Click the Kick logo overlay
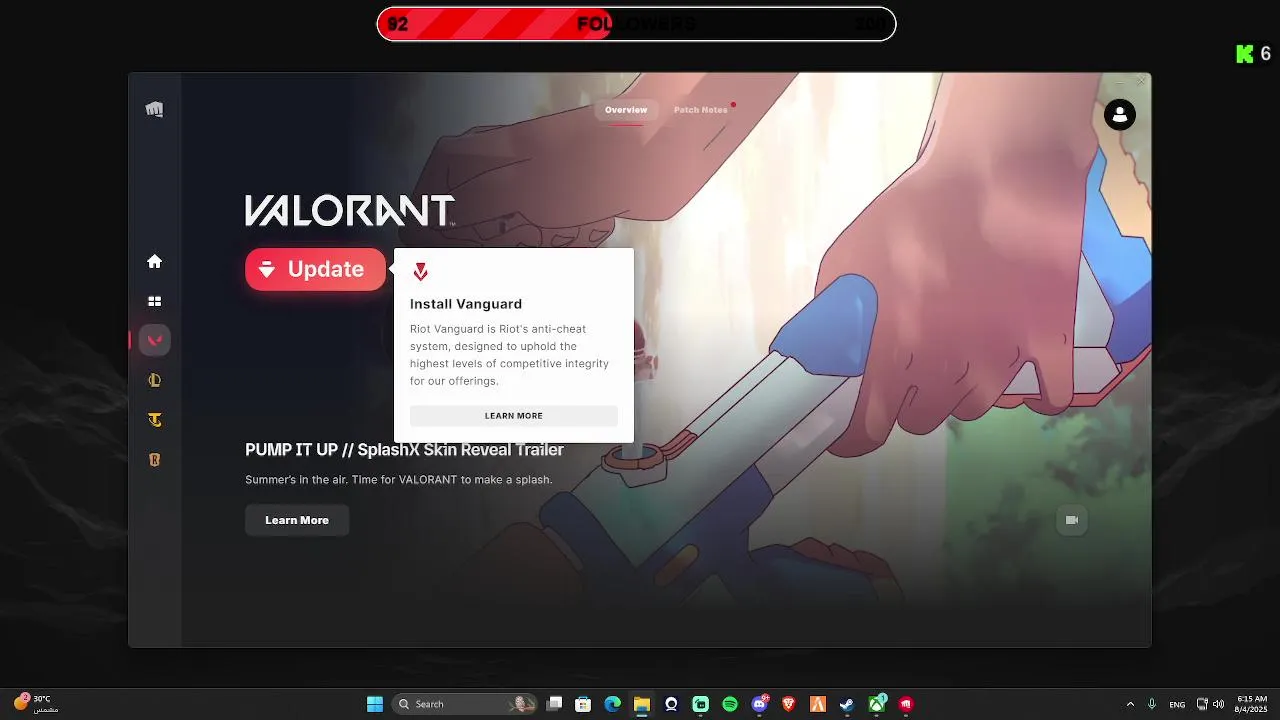The width and height of the screenshot is (1280, 720). (x=1245, y=54)
